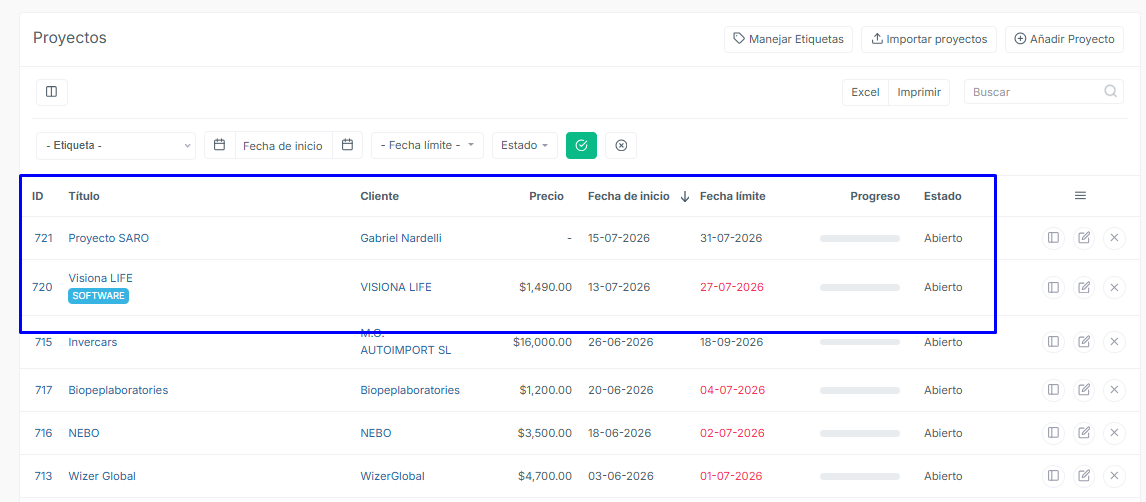Open WizerGlobal client link
The width and height of the screenshot is (1146, 502).
(392, 476)
